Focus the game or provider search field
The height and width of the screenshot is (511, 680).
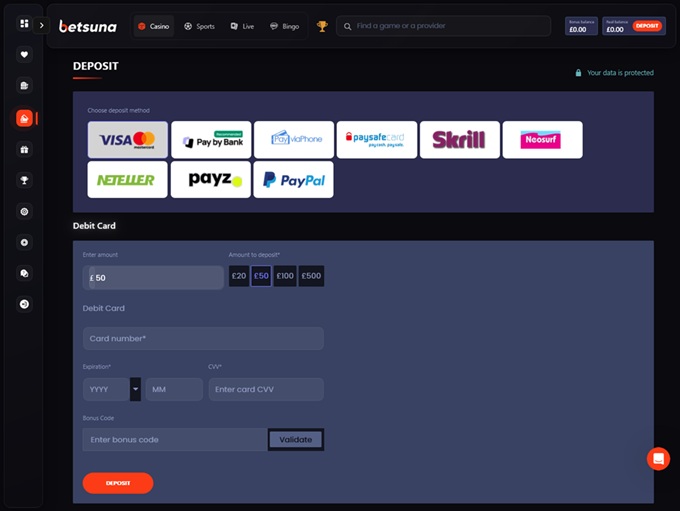point(443,26)
